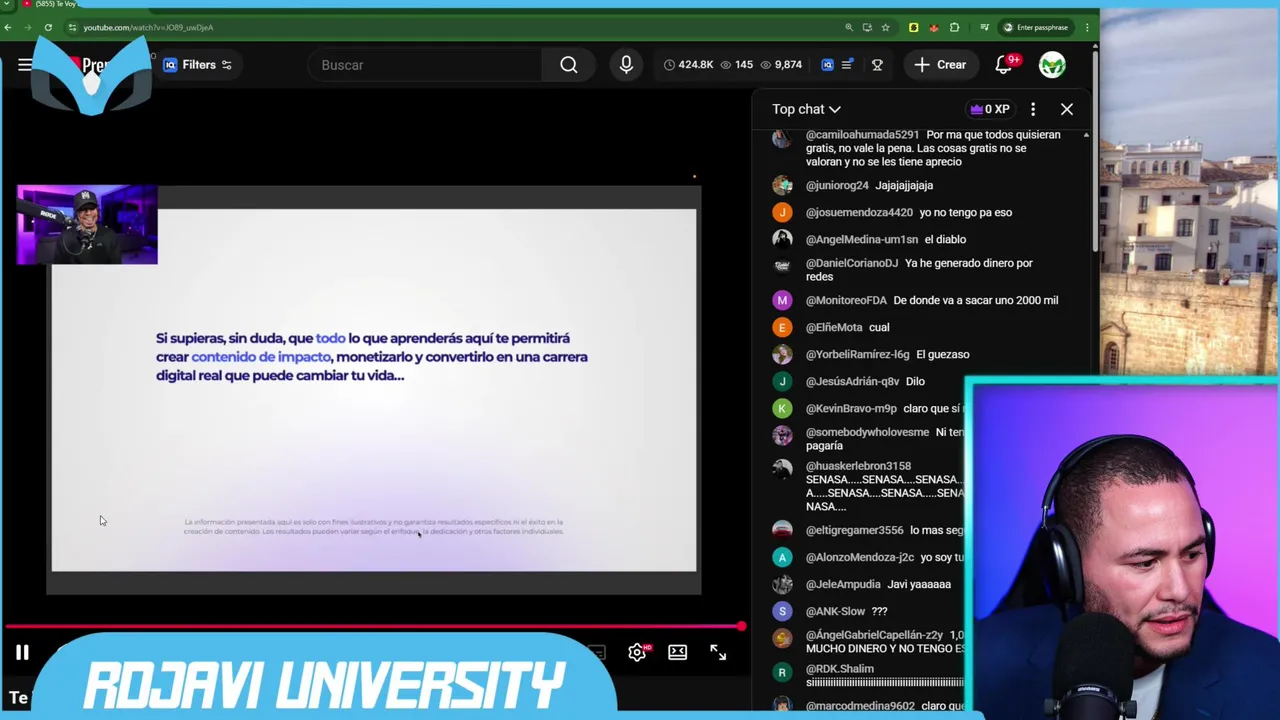Image resolution: width=1280 pixels, height=720 pixels.
Task: Click the youtube.com address bar URL
Action: [x=148, y=27]
